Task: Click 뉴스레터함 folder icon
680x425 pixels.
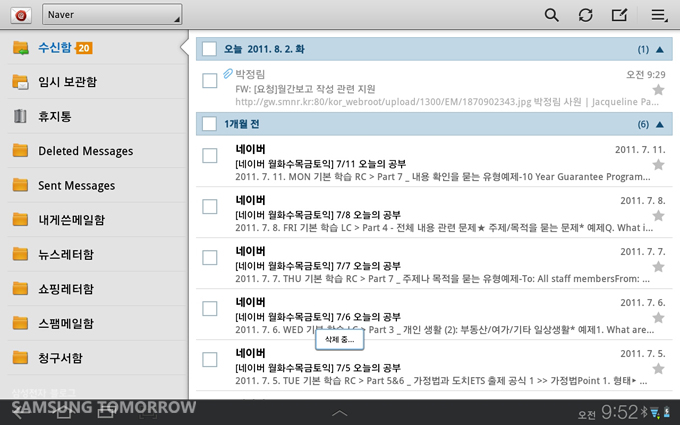Action: [x=20, y=254]
